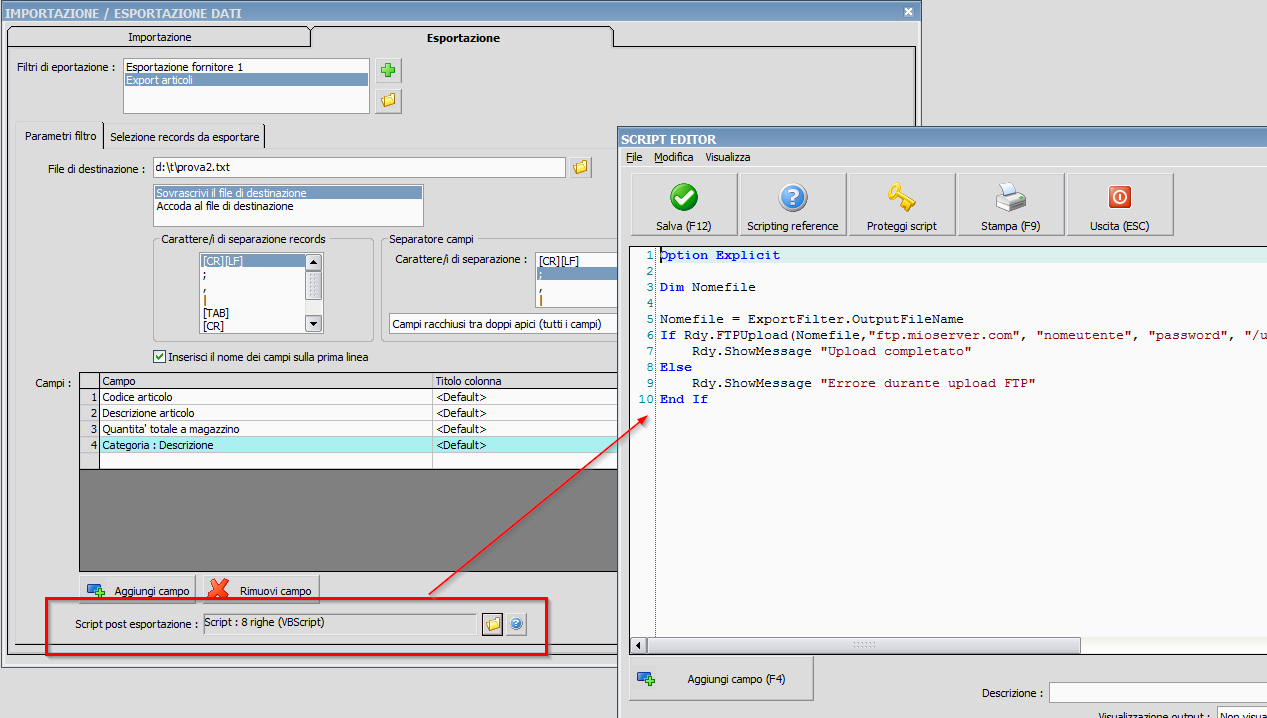
Task: Open the 'Campi racchiusi tra doppi apici' dropdown
Action: [502, 325]
